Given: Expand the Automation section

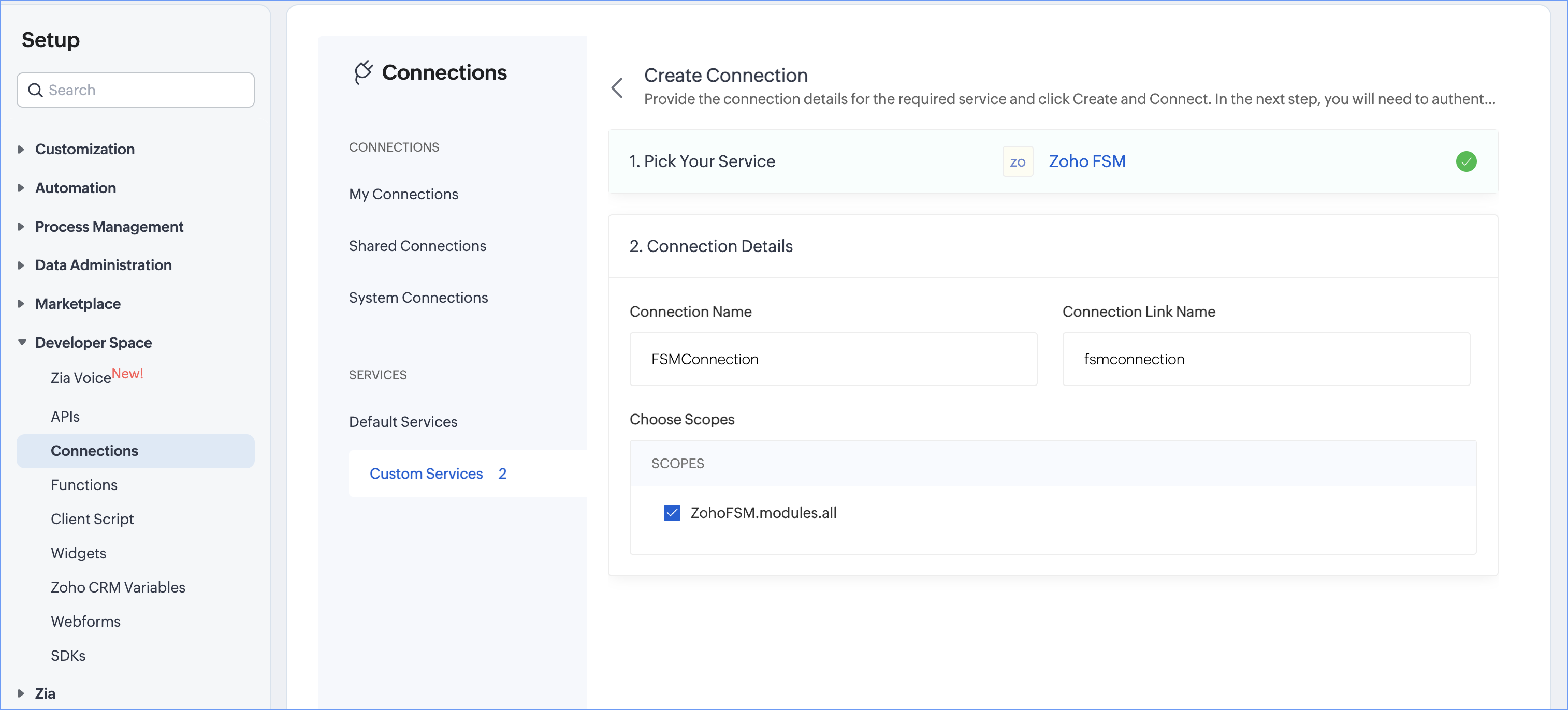Looking at the screenshot, I should tap(21, 188).
